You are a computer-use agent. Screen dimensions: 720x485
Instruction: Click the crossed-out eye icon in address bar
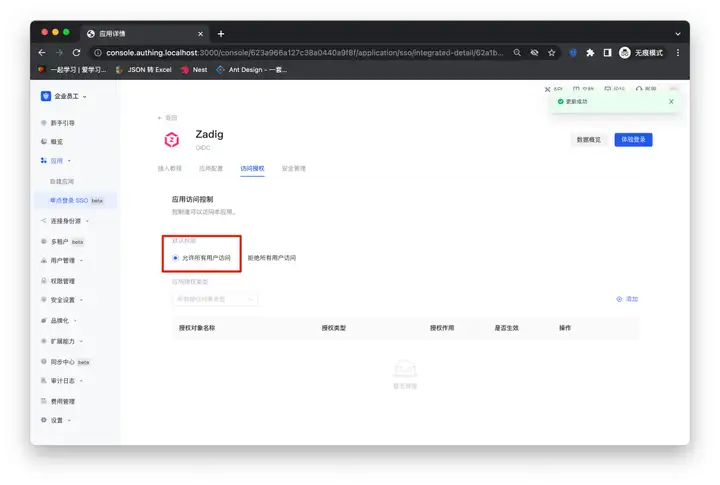point(534,53)
